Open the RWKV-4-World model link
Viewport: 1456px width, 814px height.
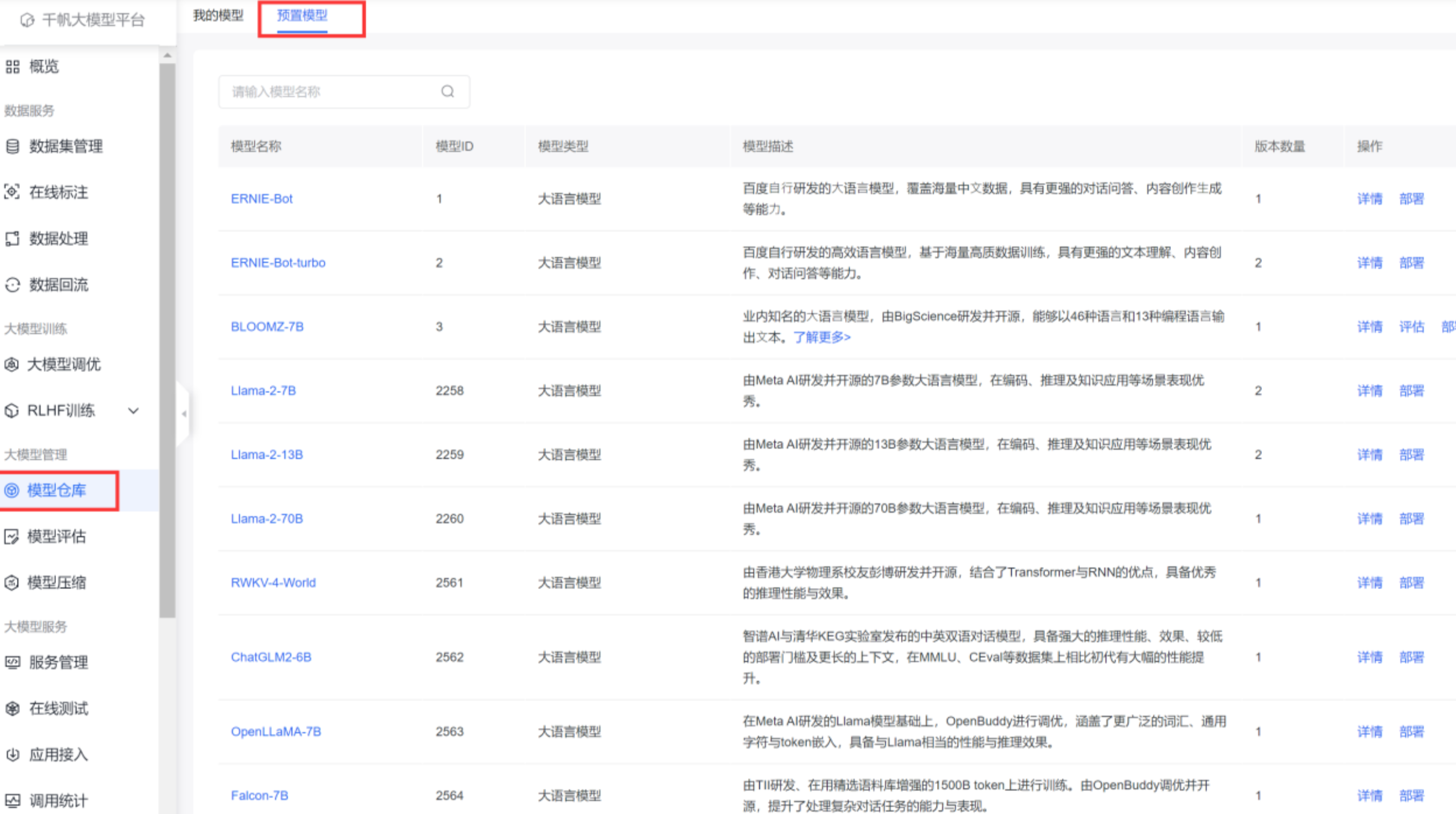(x=273, y=582)
